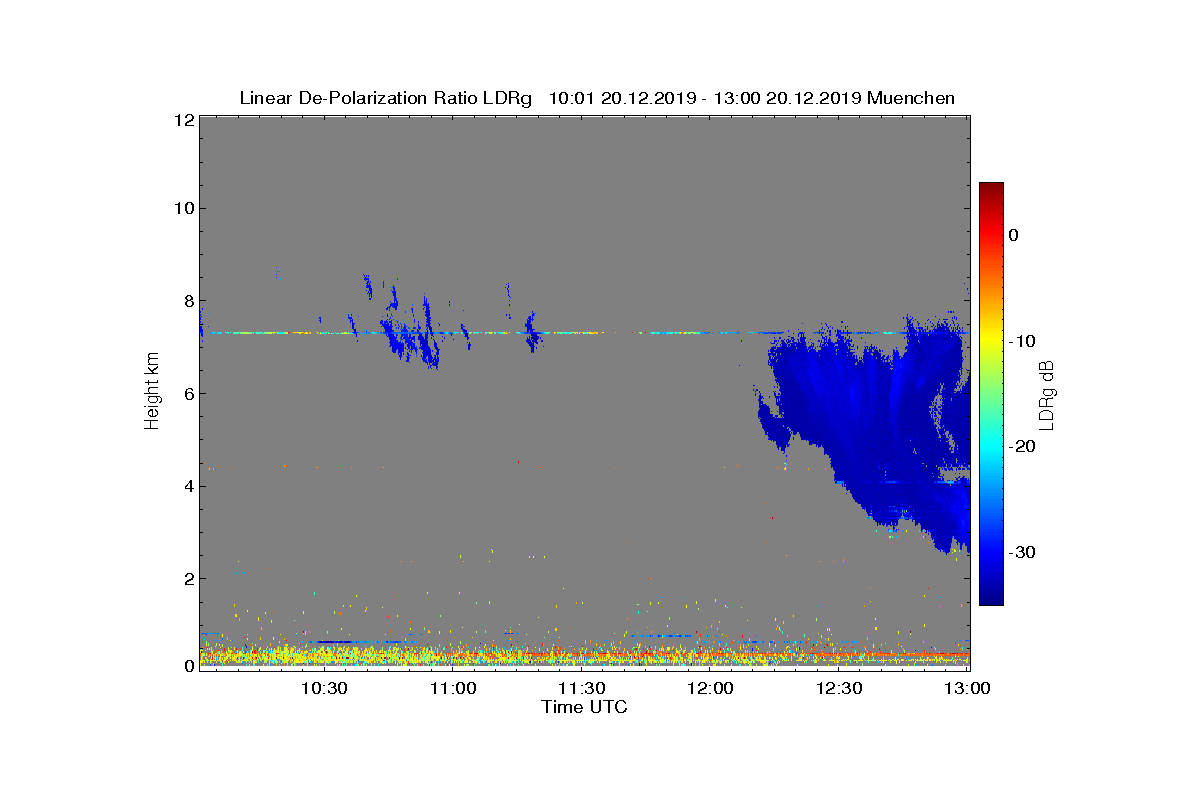
Task: Click the 13:00 time tick label
Action: pos(967,688)
